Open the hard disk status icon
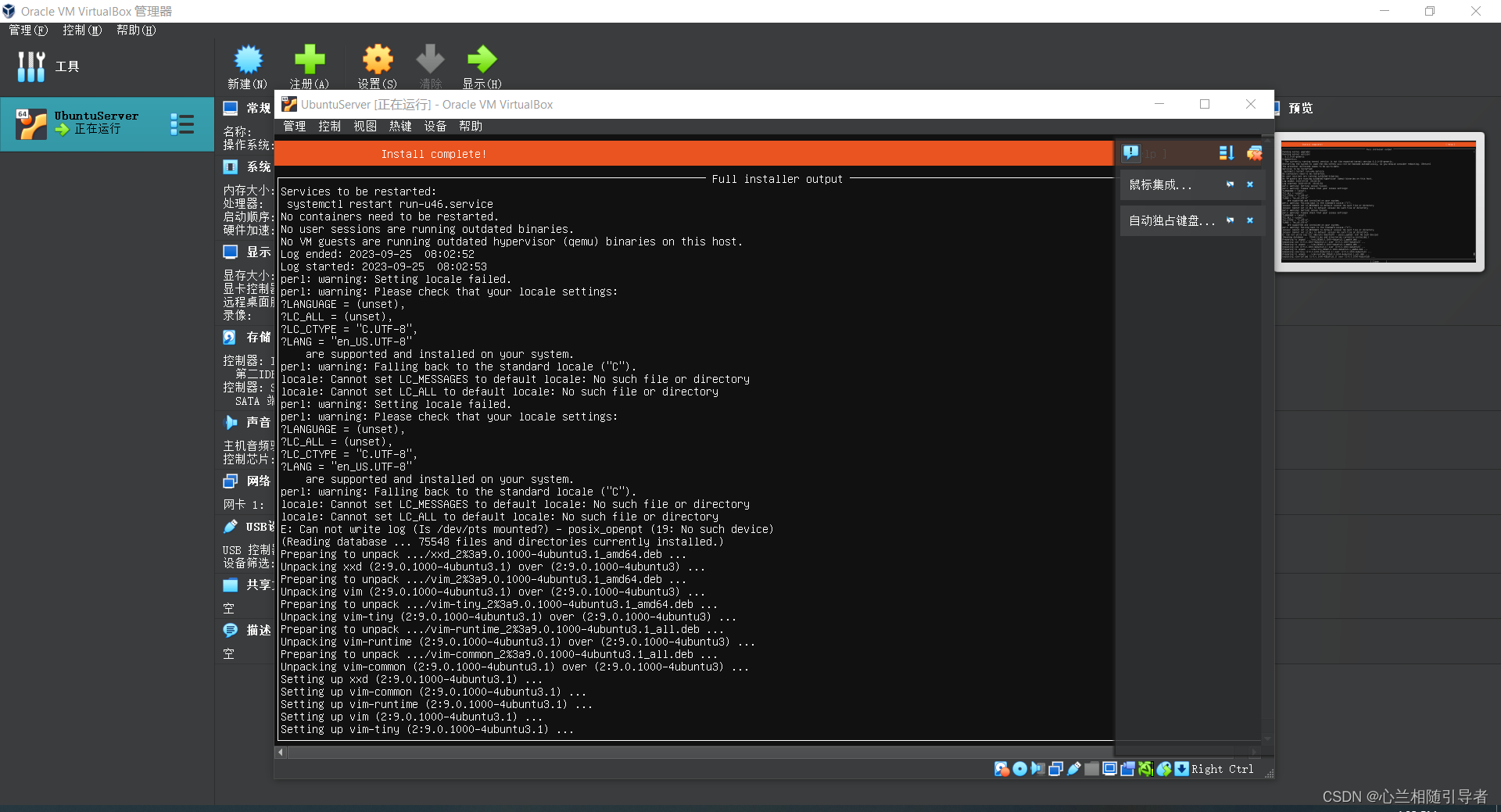Screen dimensions: 1501x812 pos(1001,769)
